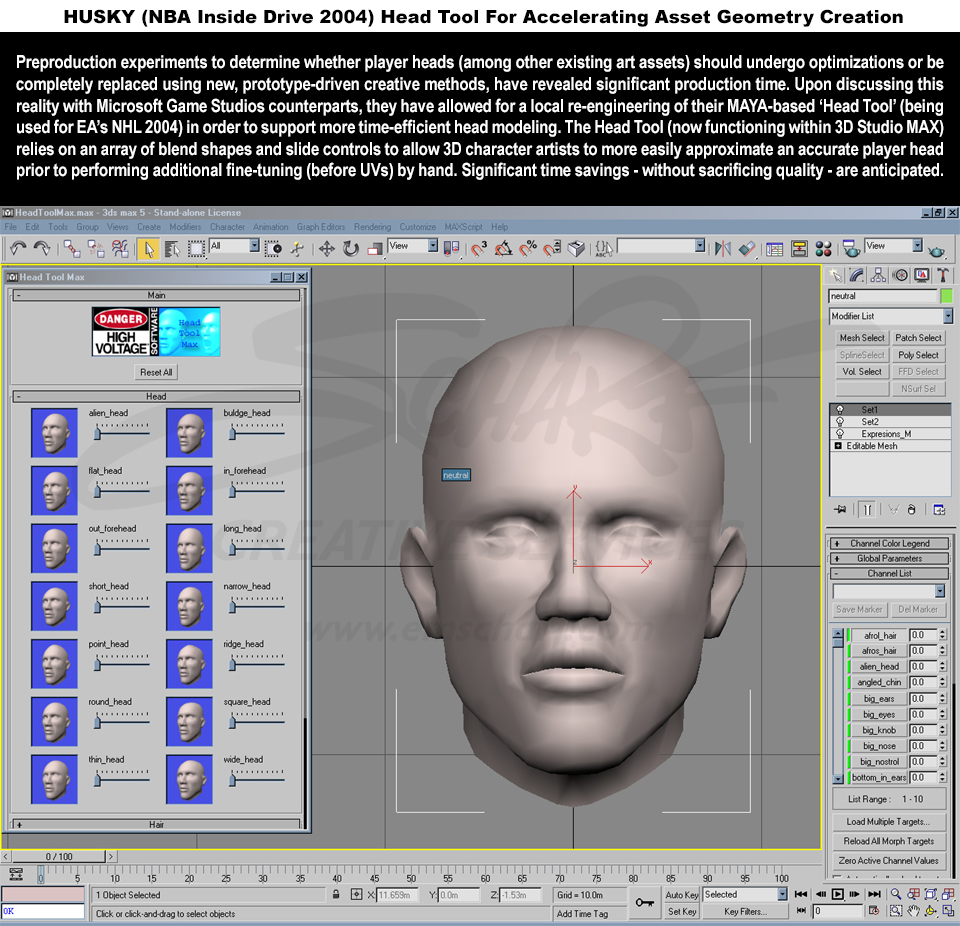Open the Customize menu
Viewport: 960px width, 926px height.
pyautogui.click(x=418, y=227)
